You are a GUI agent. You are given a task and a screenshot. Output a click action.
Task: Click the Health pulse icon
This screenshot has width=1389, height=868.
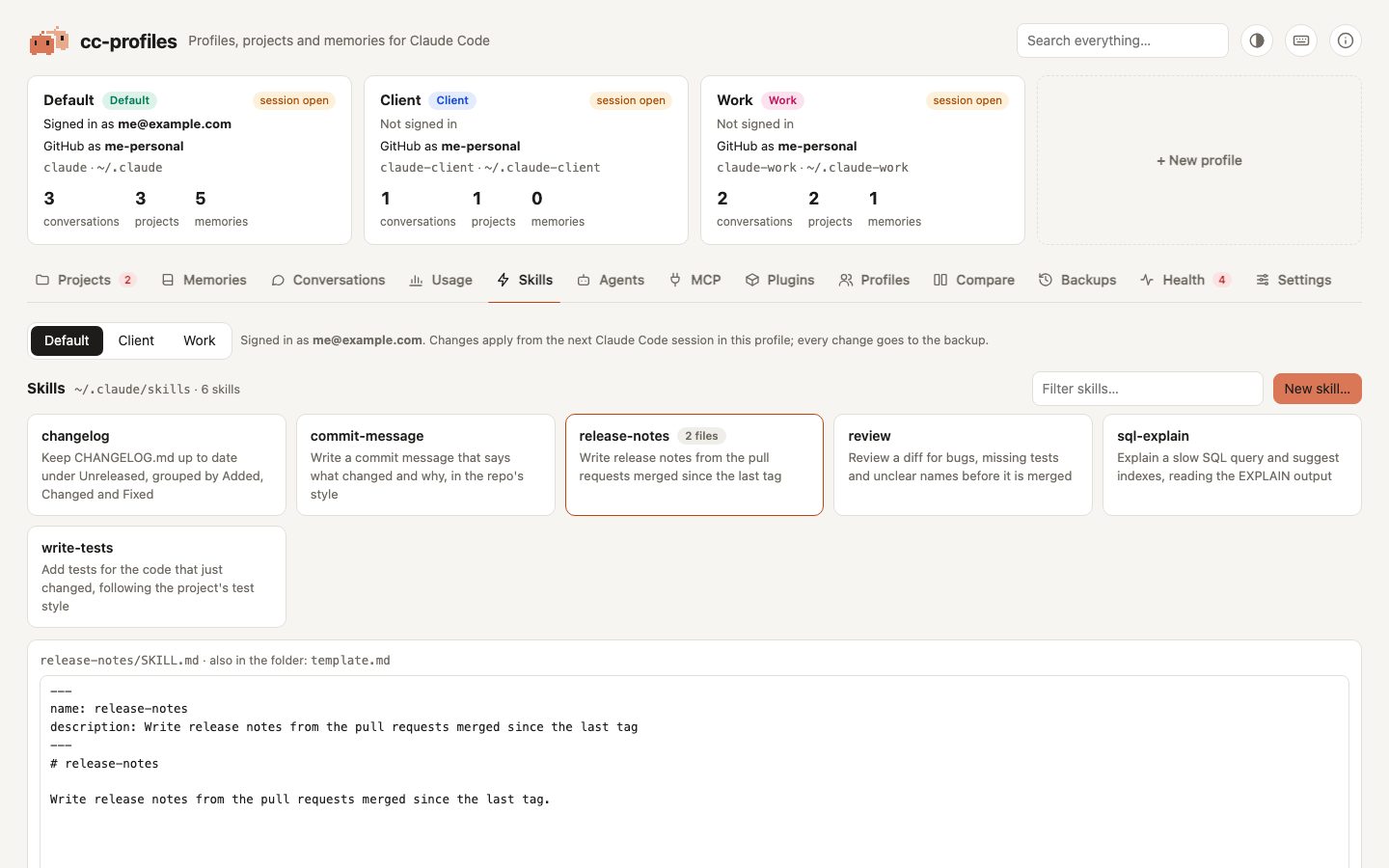(x=1147, y=280)
